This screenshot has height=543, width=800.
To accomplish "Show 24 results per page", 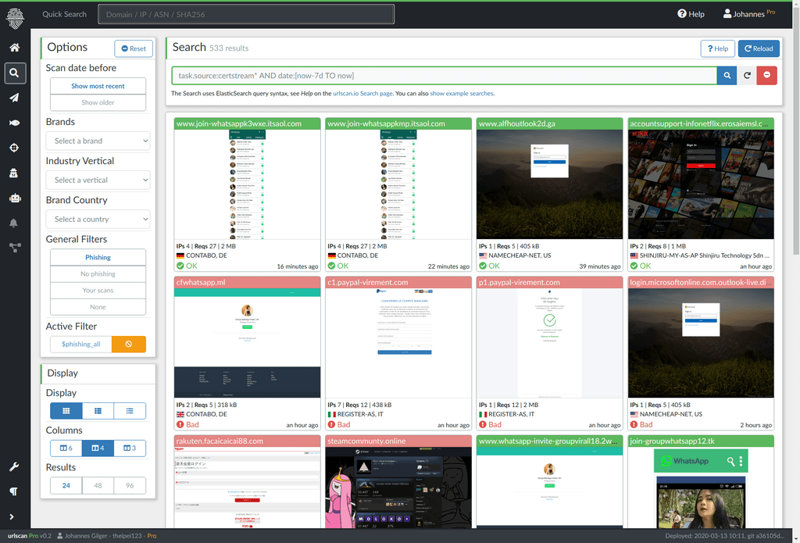I will coord(66,485).
